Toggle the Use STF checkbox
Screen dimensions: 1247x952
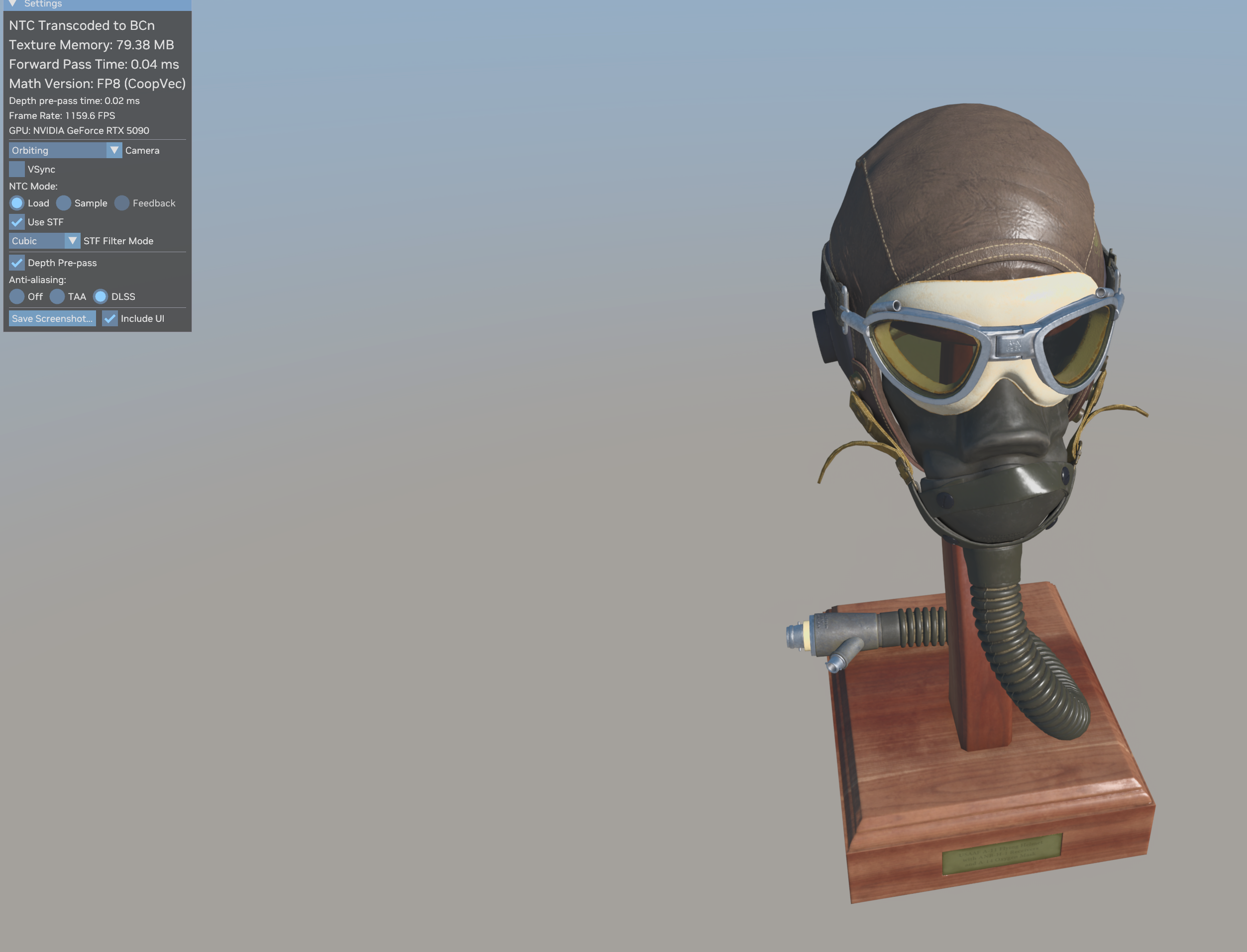[x=17, y=221]
